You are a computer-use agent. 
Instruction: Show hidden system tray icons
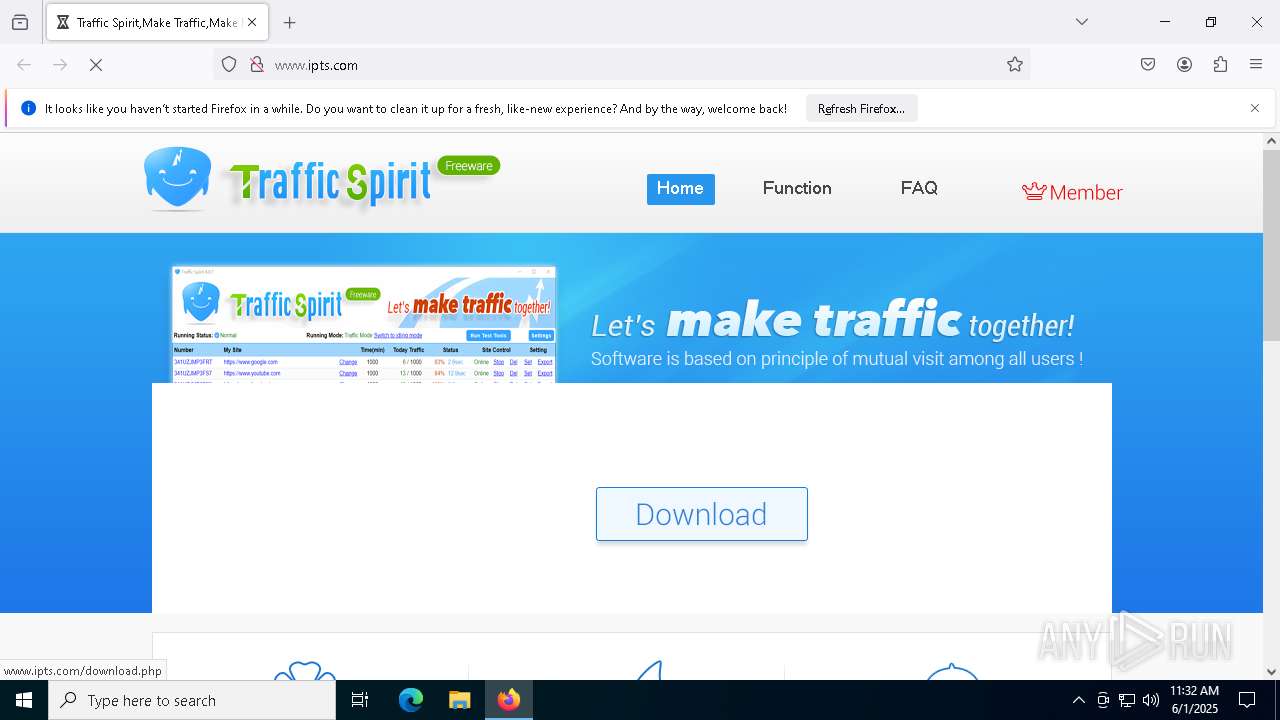(x=1078, y=700)
